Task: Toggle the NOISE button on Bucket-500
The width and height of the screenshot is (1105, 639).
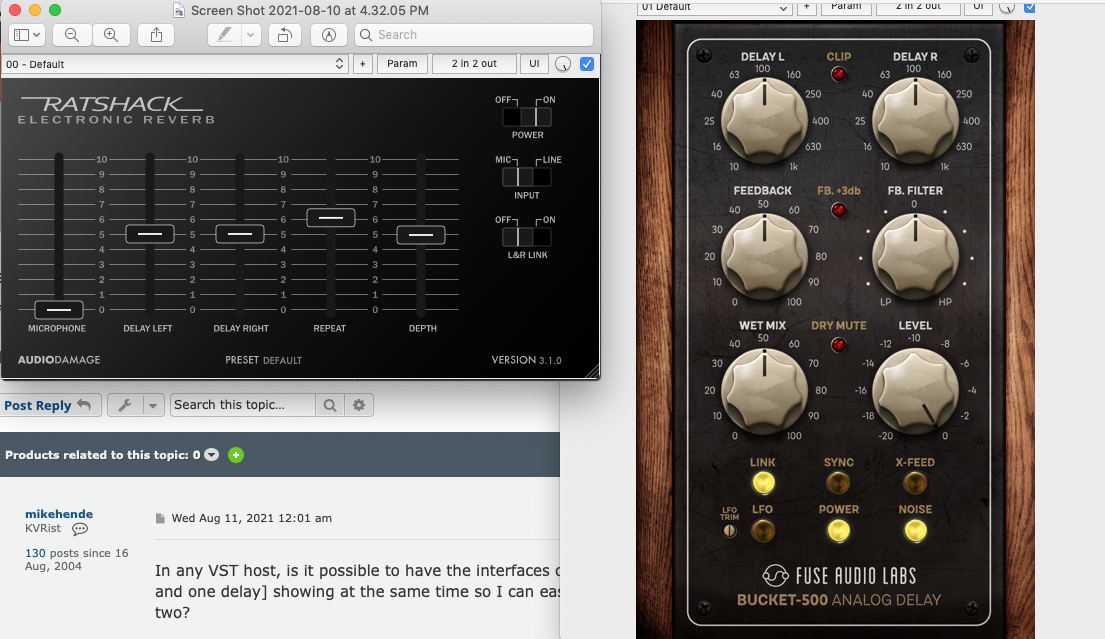Action: pos(915,531)
